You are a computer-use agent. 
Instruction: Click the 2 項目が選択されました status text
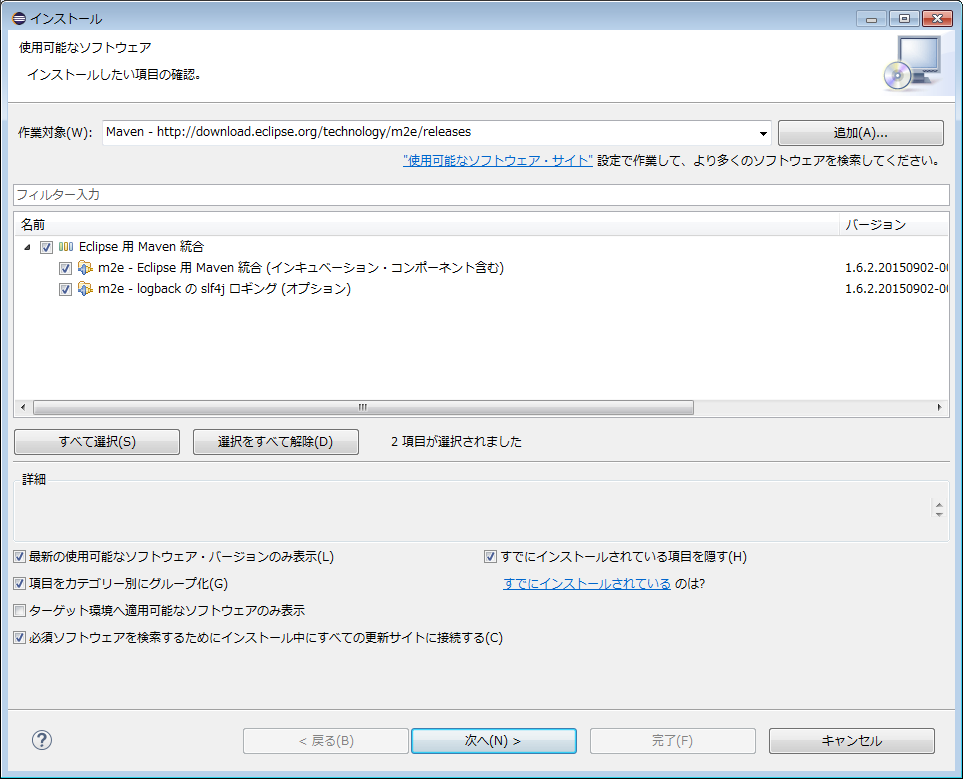(456, 442)
